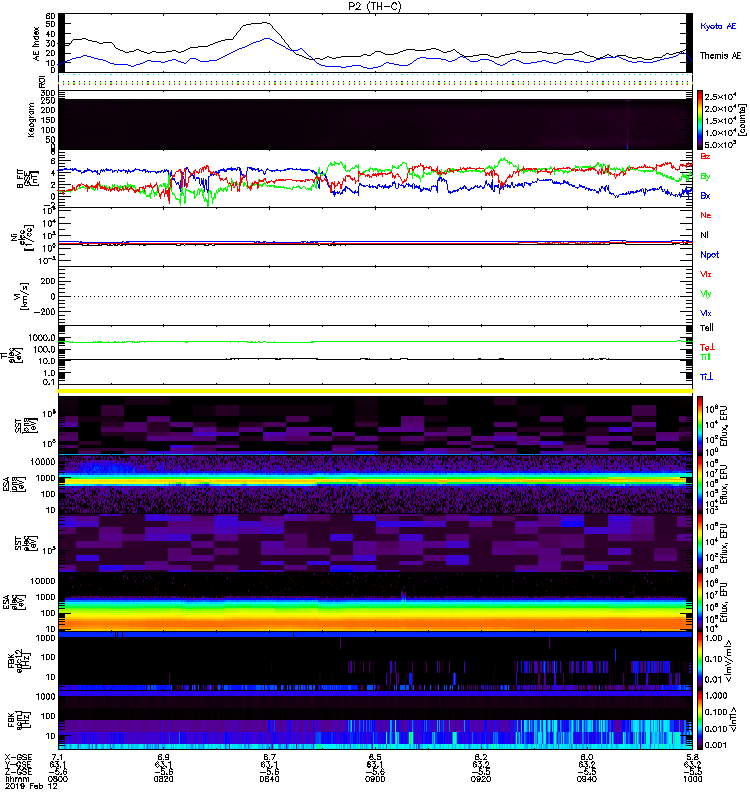Click the 1000 time tick label
750x800 pixels.
(x=692, y=780)
